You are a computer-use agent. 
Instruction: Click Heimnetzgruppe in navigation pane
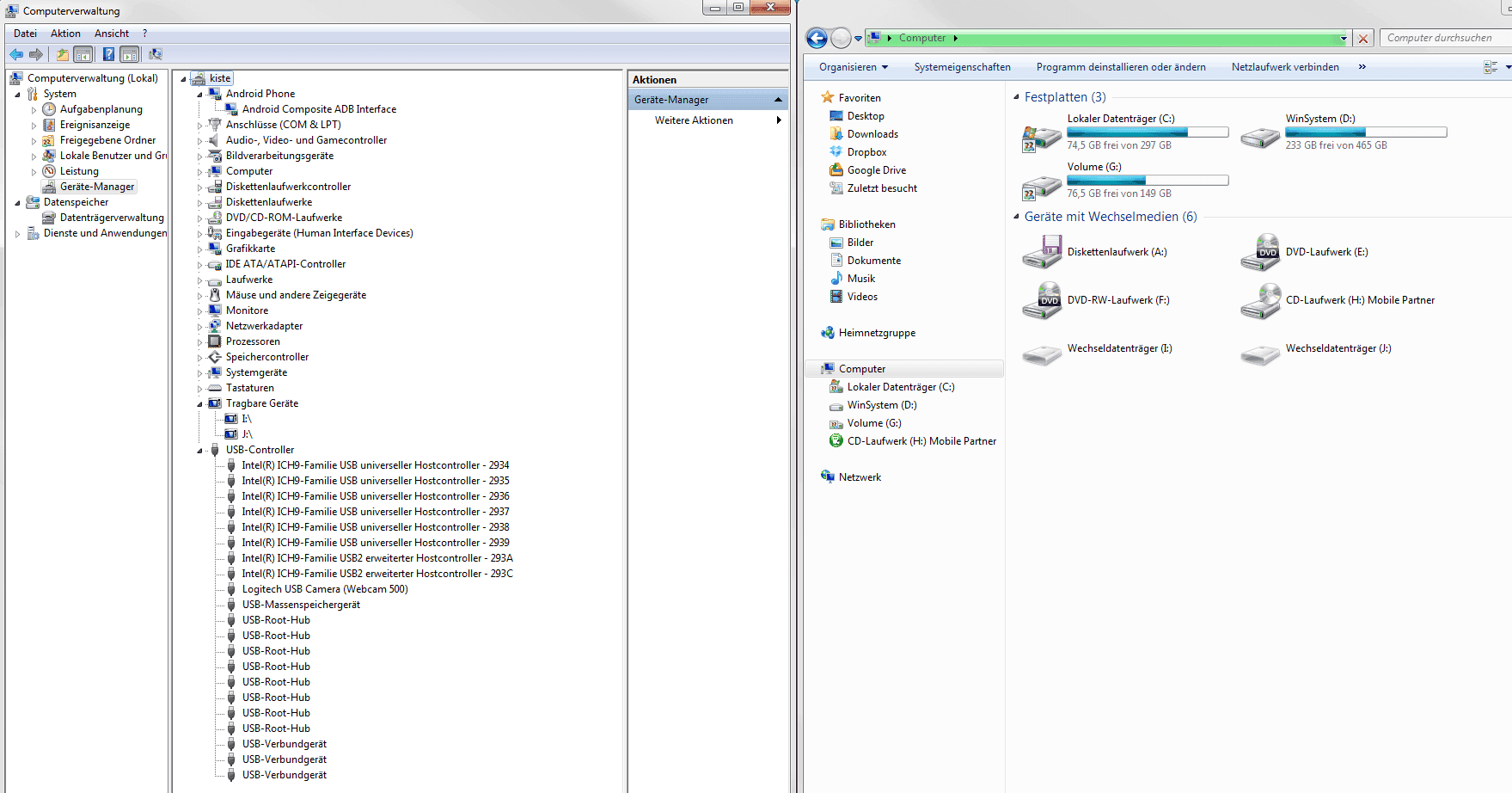coord(877,333)
